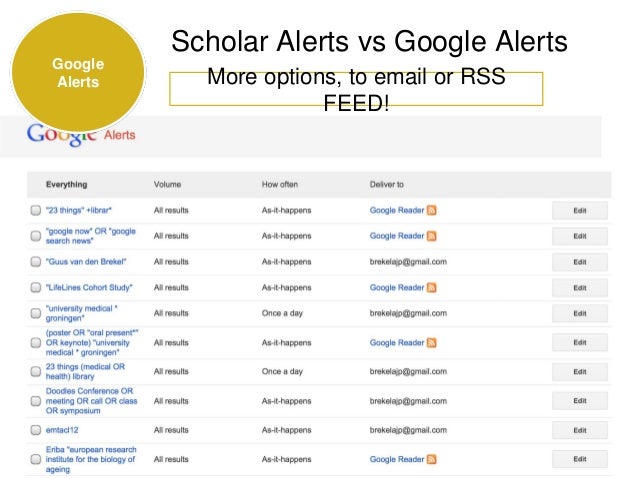The width and height of the screenshot is (638, 479).
Task: Click Edit button for emtacl12 alert
Action: coord(580,430)
